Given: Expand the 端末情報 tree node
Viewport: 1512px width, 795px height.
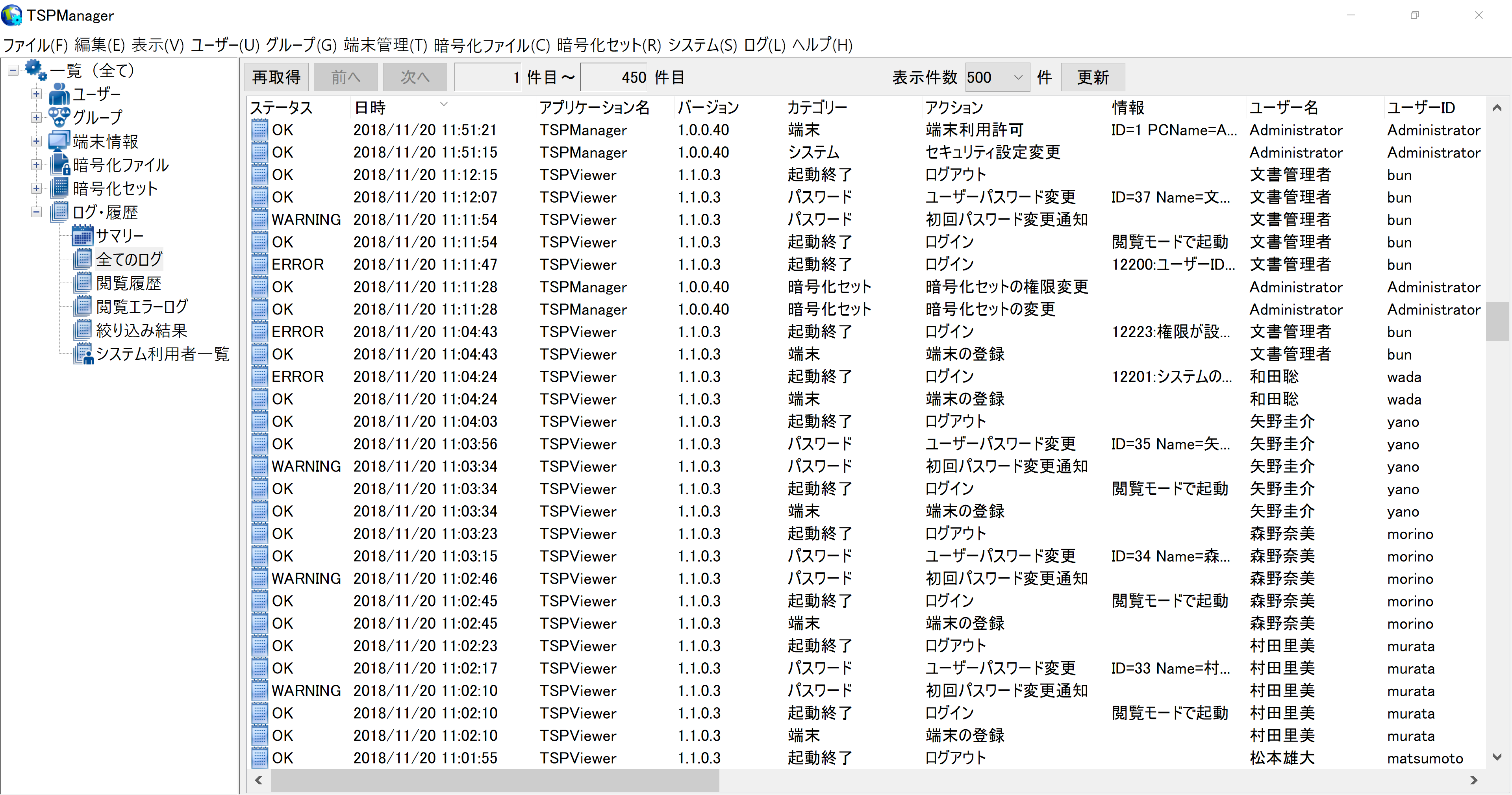Looking at the screenshot, I should 36,141.
